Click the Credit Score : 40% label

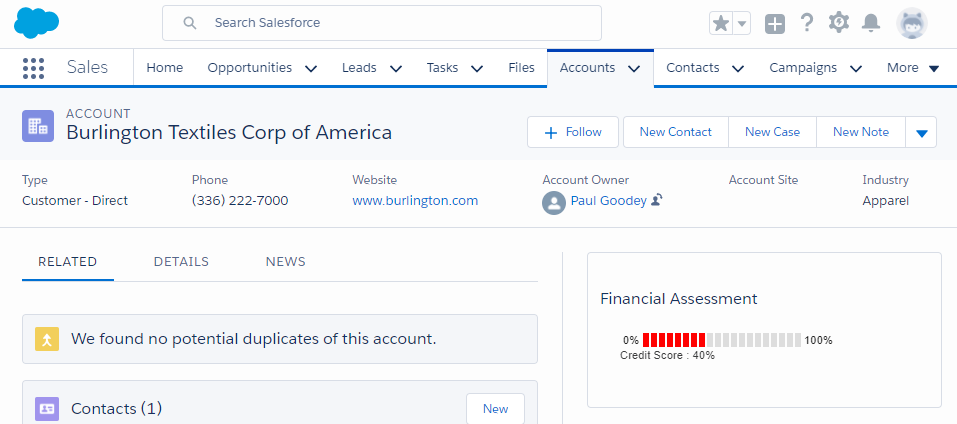click(x=667, y=355)
